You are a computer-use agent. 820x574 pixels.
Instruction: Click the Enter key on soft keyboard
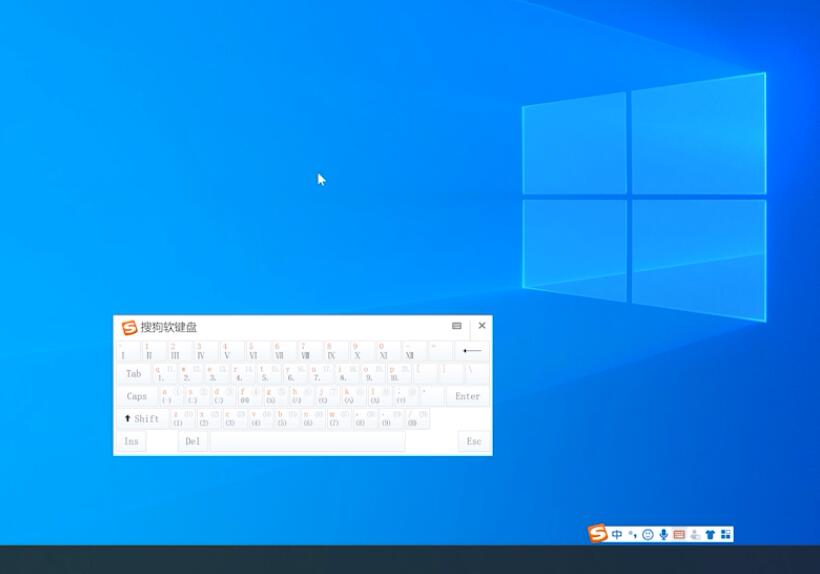coord(468,396)
